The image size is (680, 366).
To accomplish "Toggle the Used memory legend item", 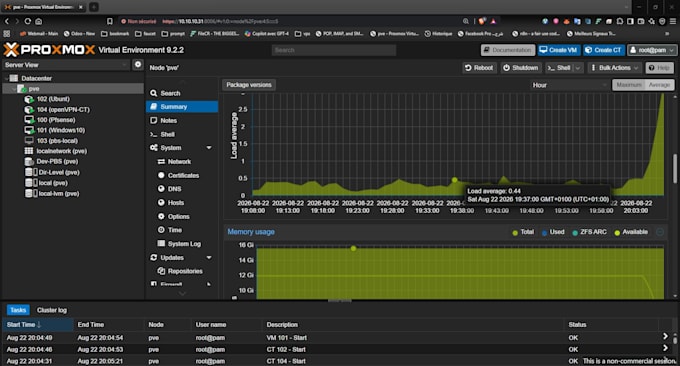I will (x=553, y=232).
